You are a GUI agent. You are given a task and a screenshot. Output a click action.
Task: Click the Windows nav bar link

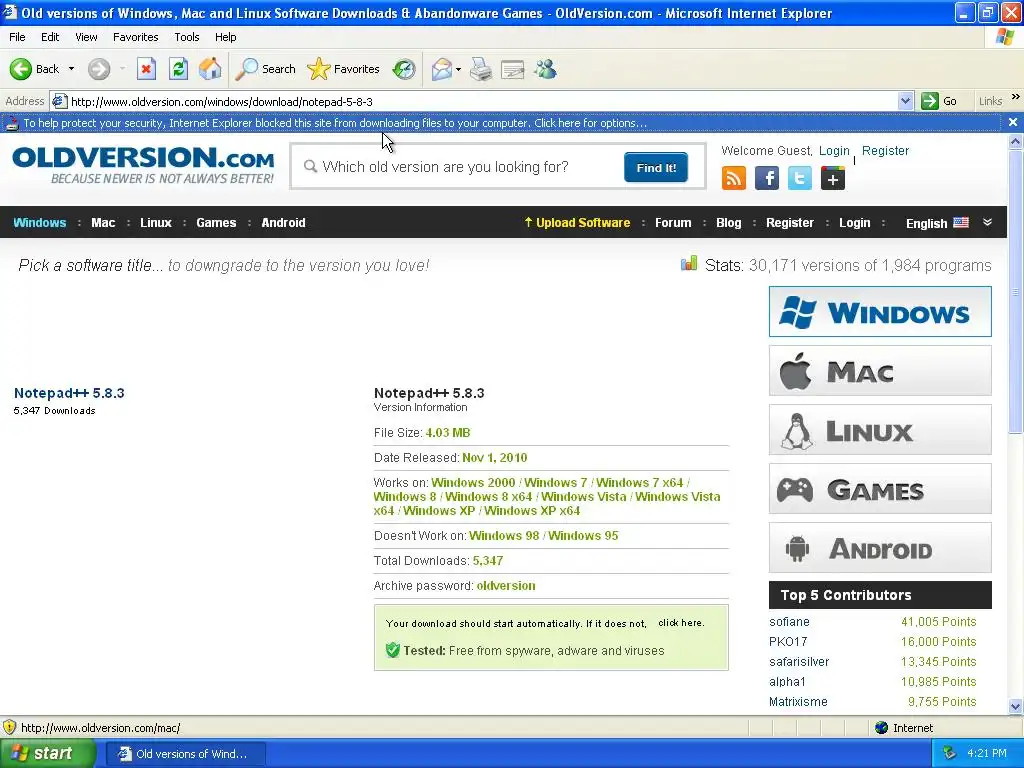coord(40,223)
